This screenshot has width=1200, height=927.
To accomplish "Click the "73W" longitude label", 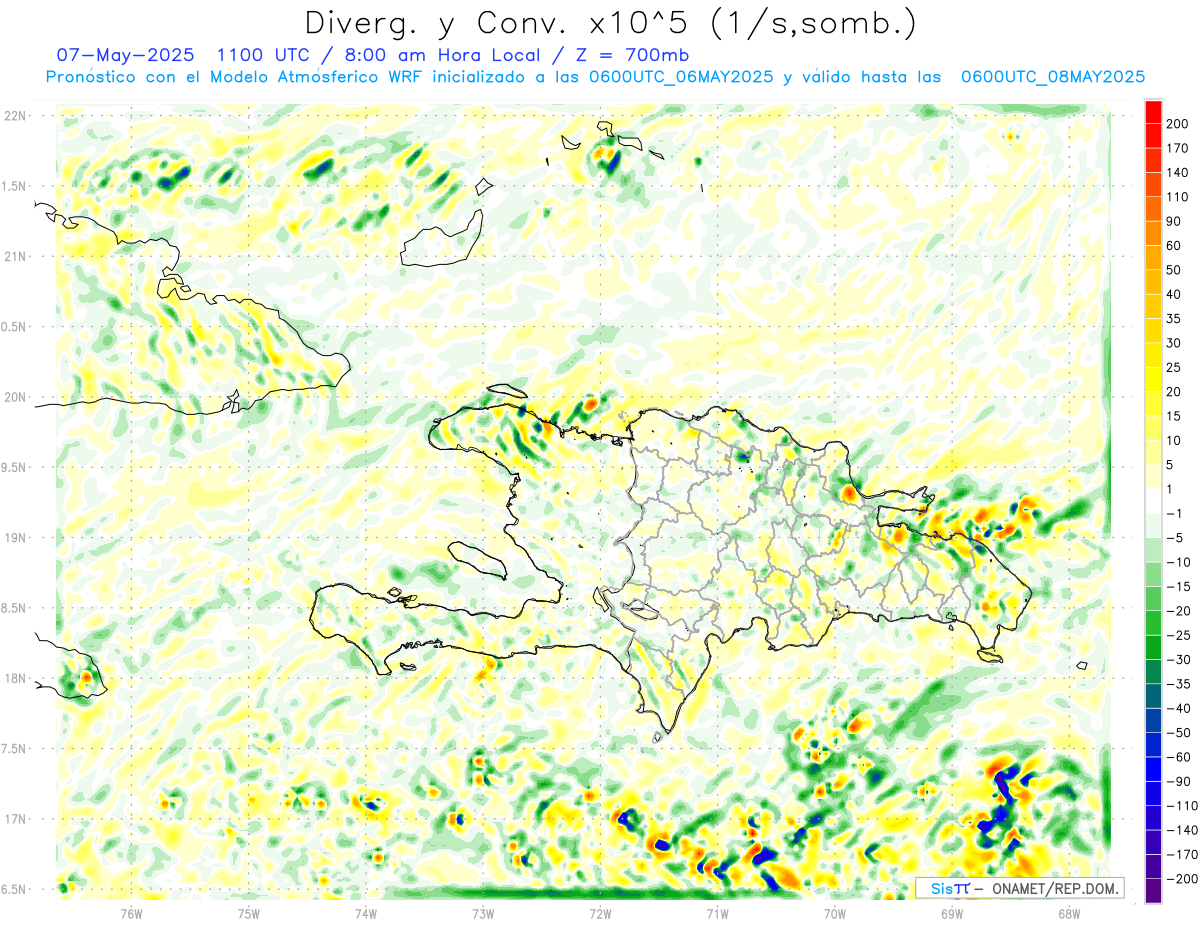I will point(483,912).
